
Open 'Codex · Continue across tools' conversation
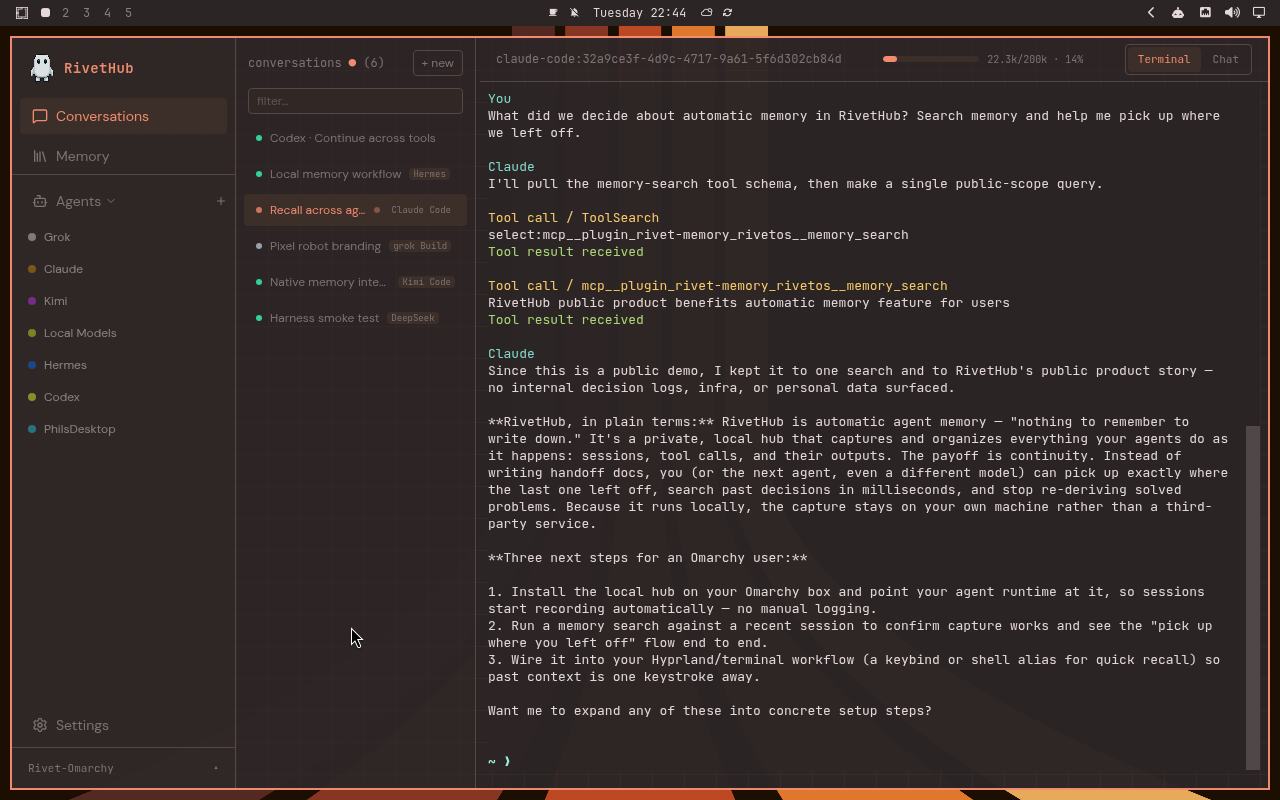pos(355,138)
